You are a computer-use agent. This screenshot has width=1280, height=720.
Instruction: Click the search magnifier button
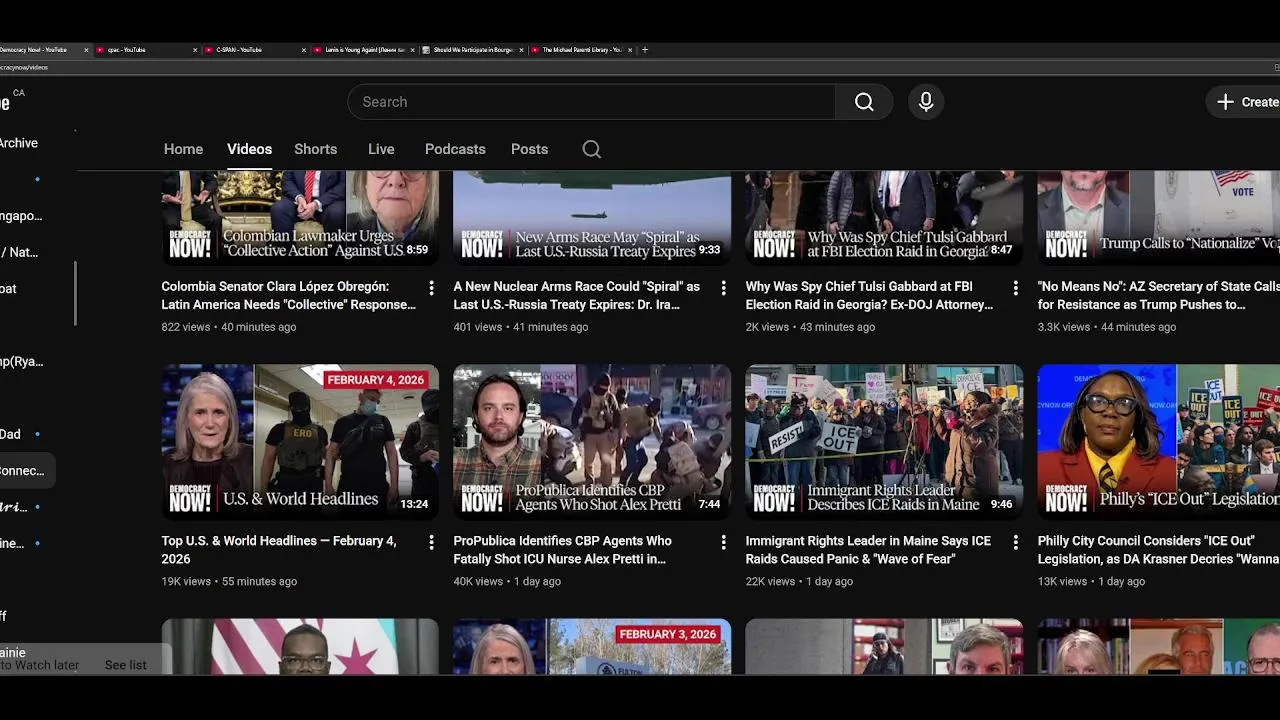coord(864,102)
